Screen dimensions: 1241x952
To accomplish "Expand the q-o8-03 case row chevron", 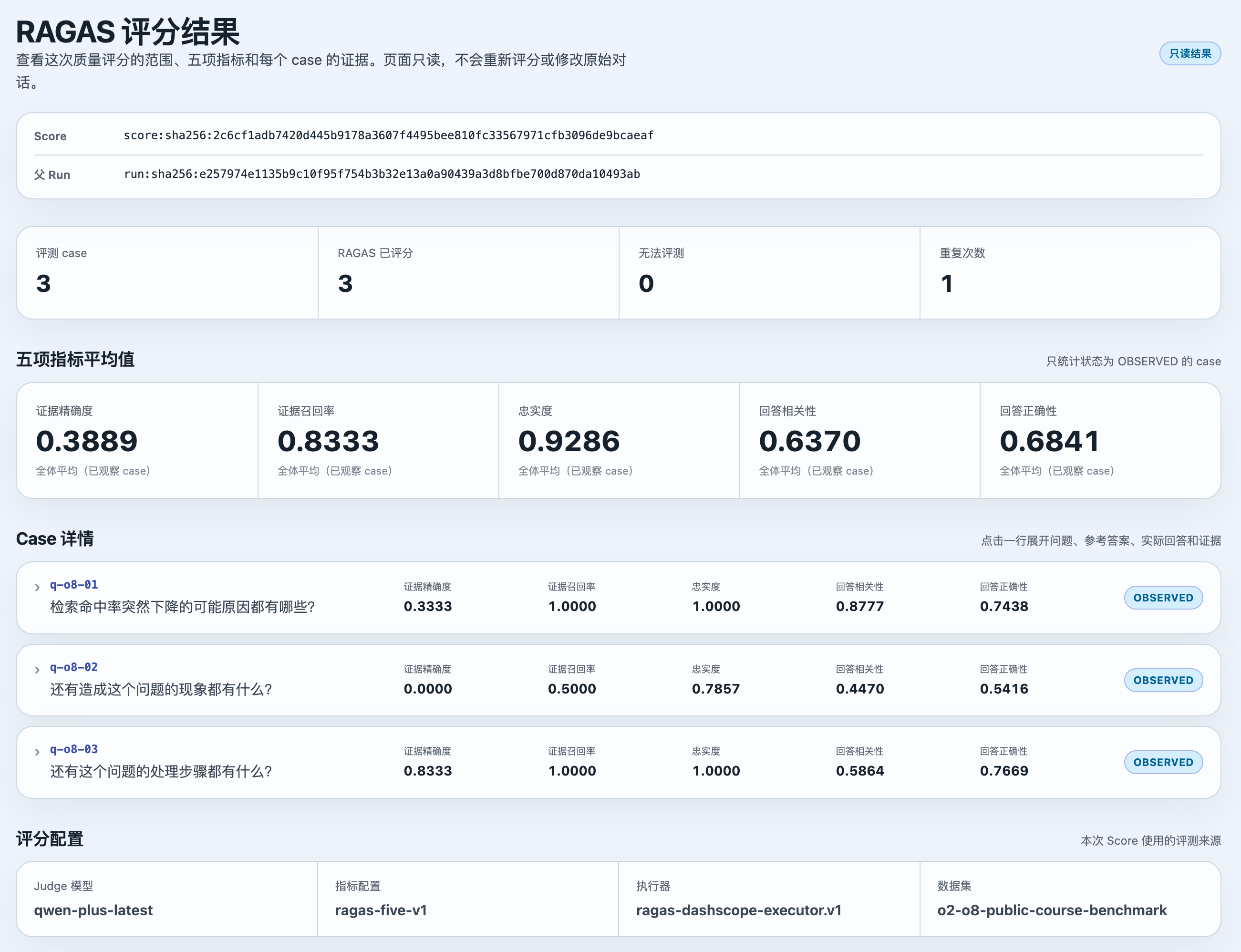I will click(x=37, y=752).
